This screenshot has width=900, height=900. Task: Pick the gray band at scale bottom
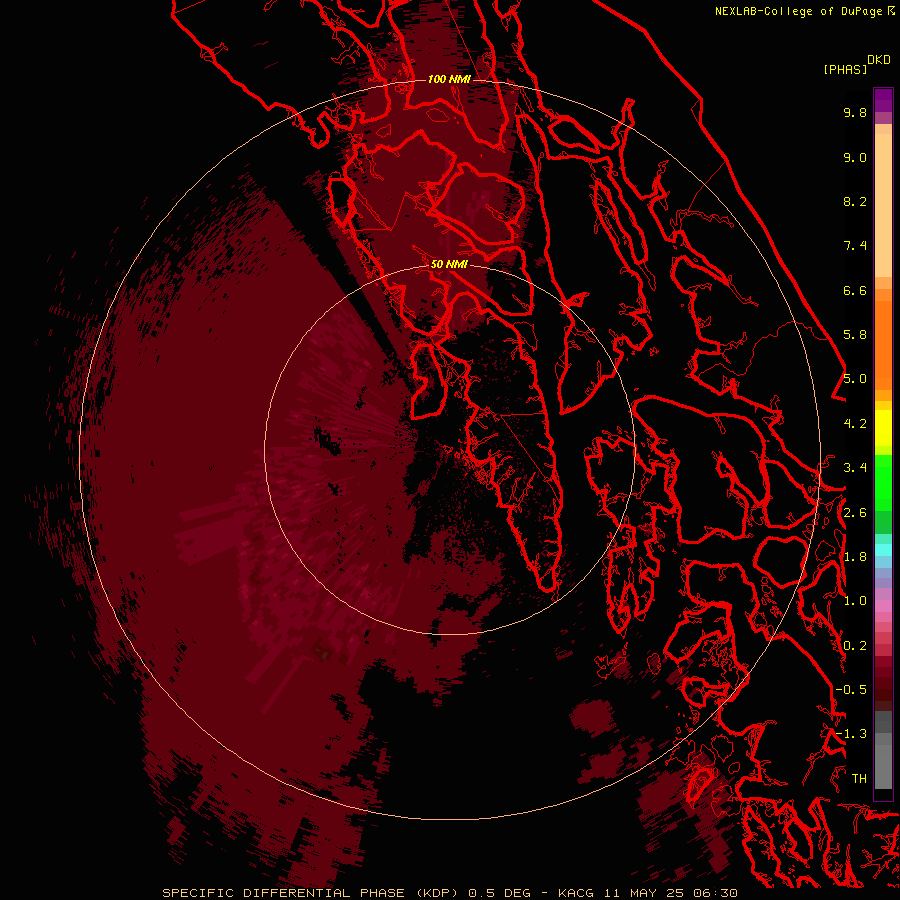(883, 752)
